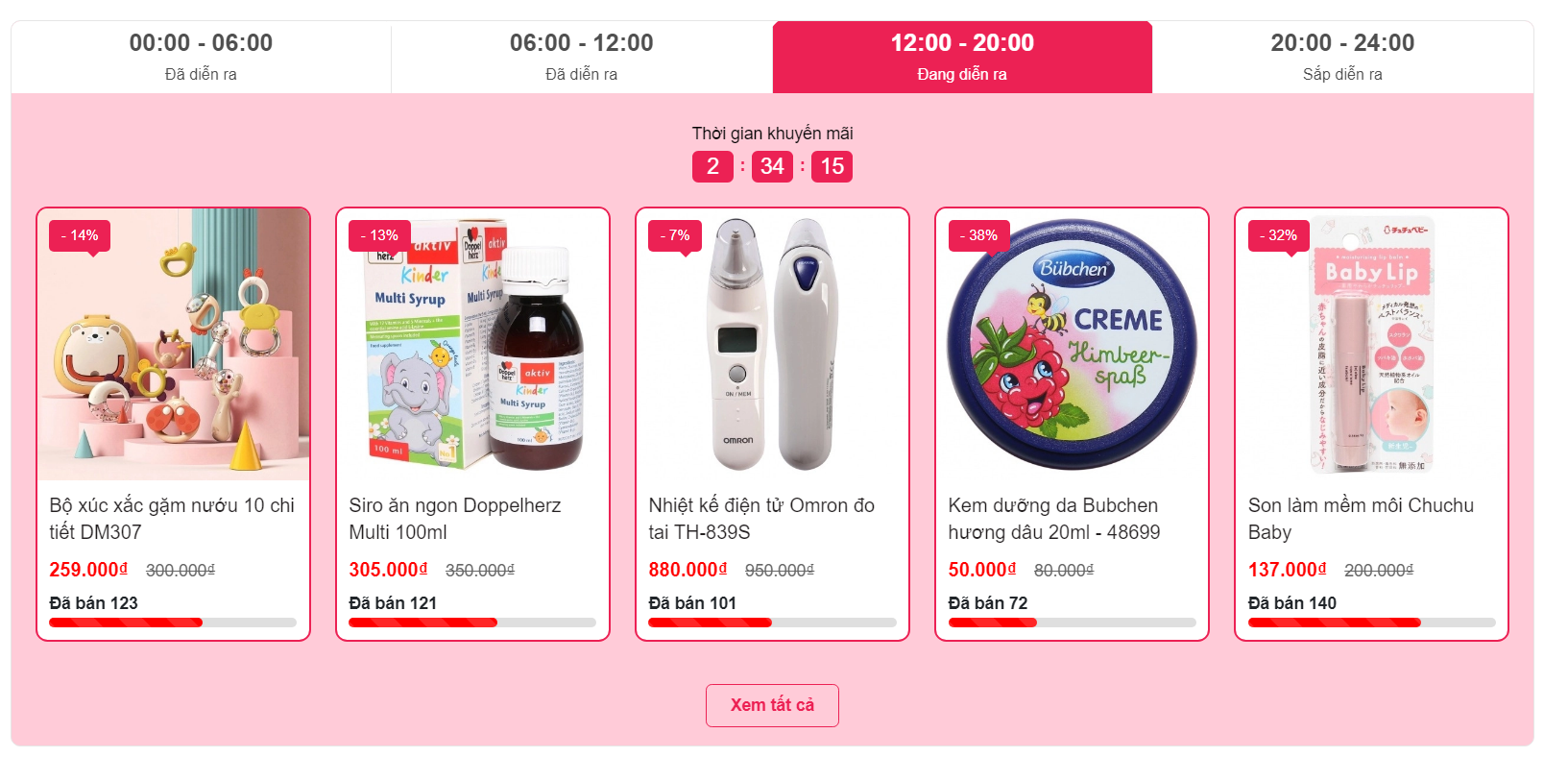Open the Omron ear thermometer product image
Image resolution: width=1568 pixels, height=782 pixels.
tap(773, 345)
